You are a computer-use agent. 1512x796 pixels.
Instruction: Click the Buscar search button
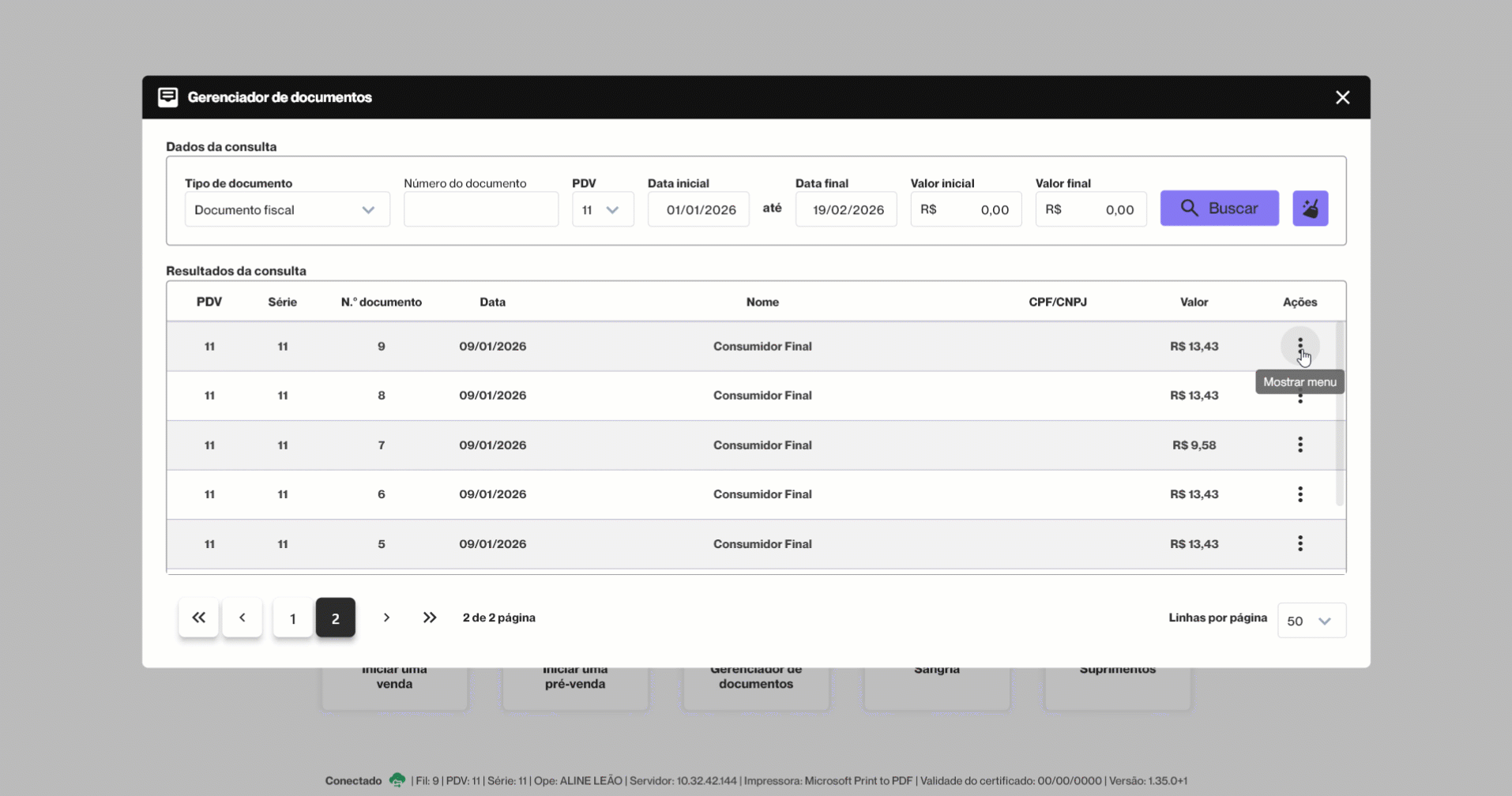tap(1219, 208)
